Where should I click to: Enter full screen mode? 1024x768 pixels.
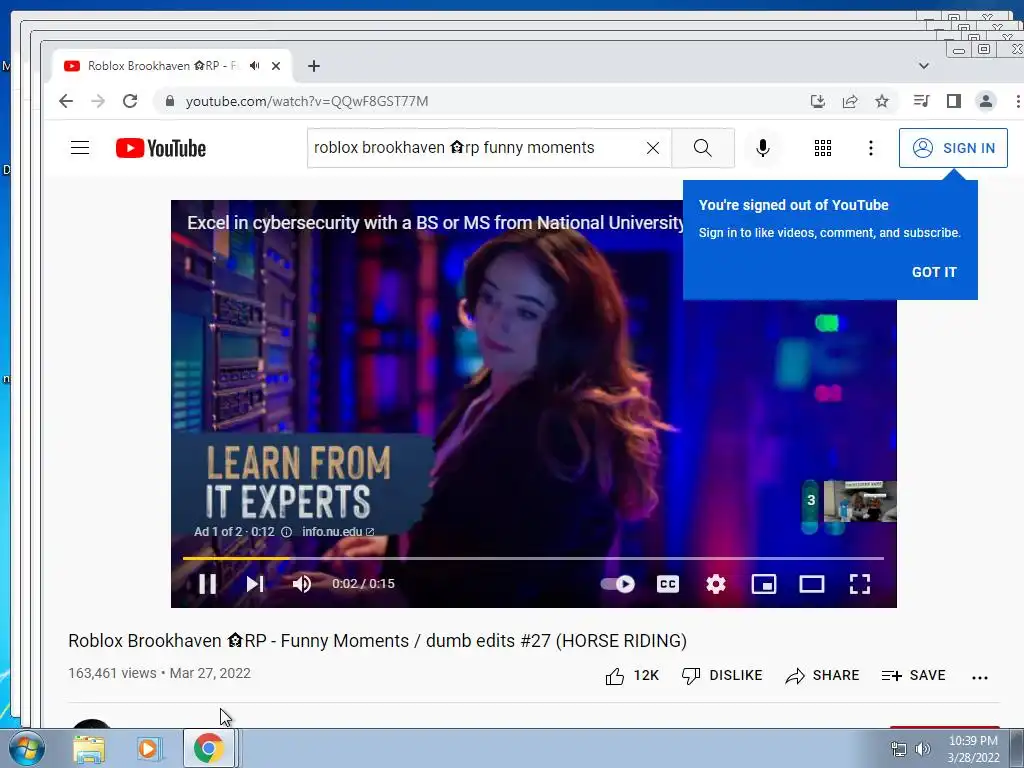(859, 584)
